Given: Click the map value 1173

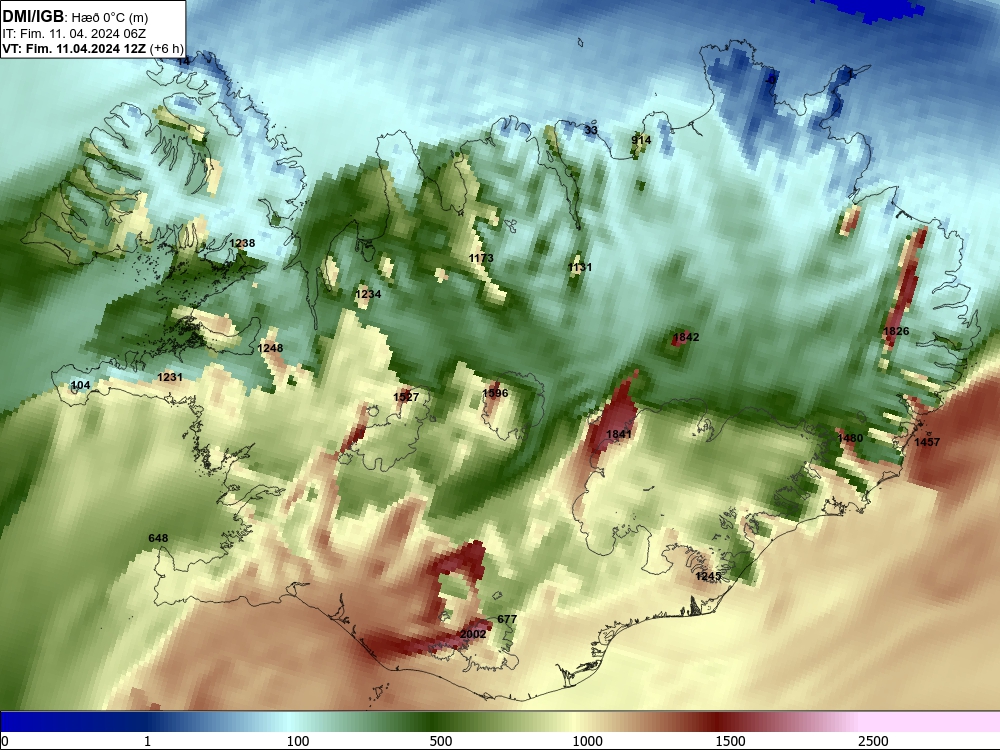Looking at the screenshot, I should point(481,258).
